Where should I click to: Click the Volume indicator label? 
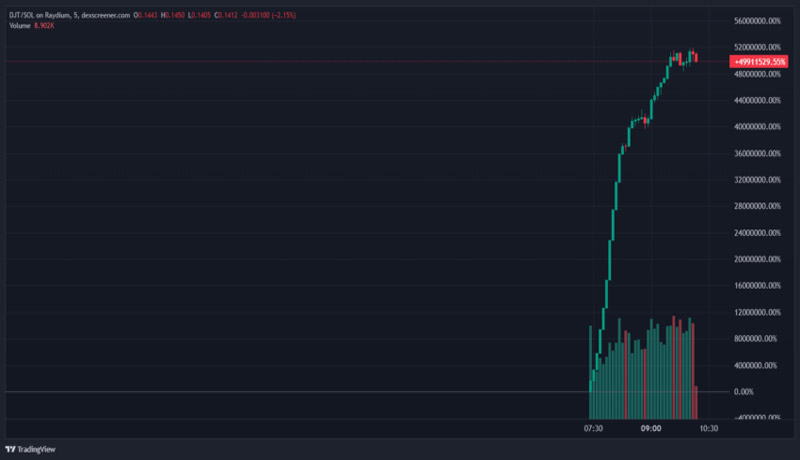(20, 26)
